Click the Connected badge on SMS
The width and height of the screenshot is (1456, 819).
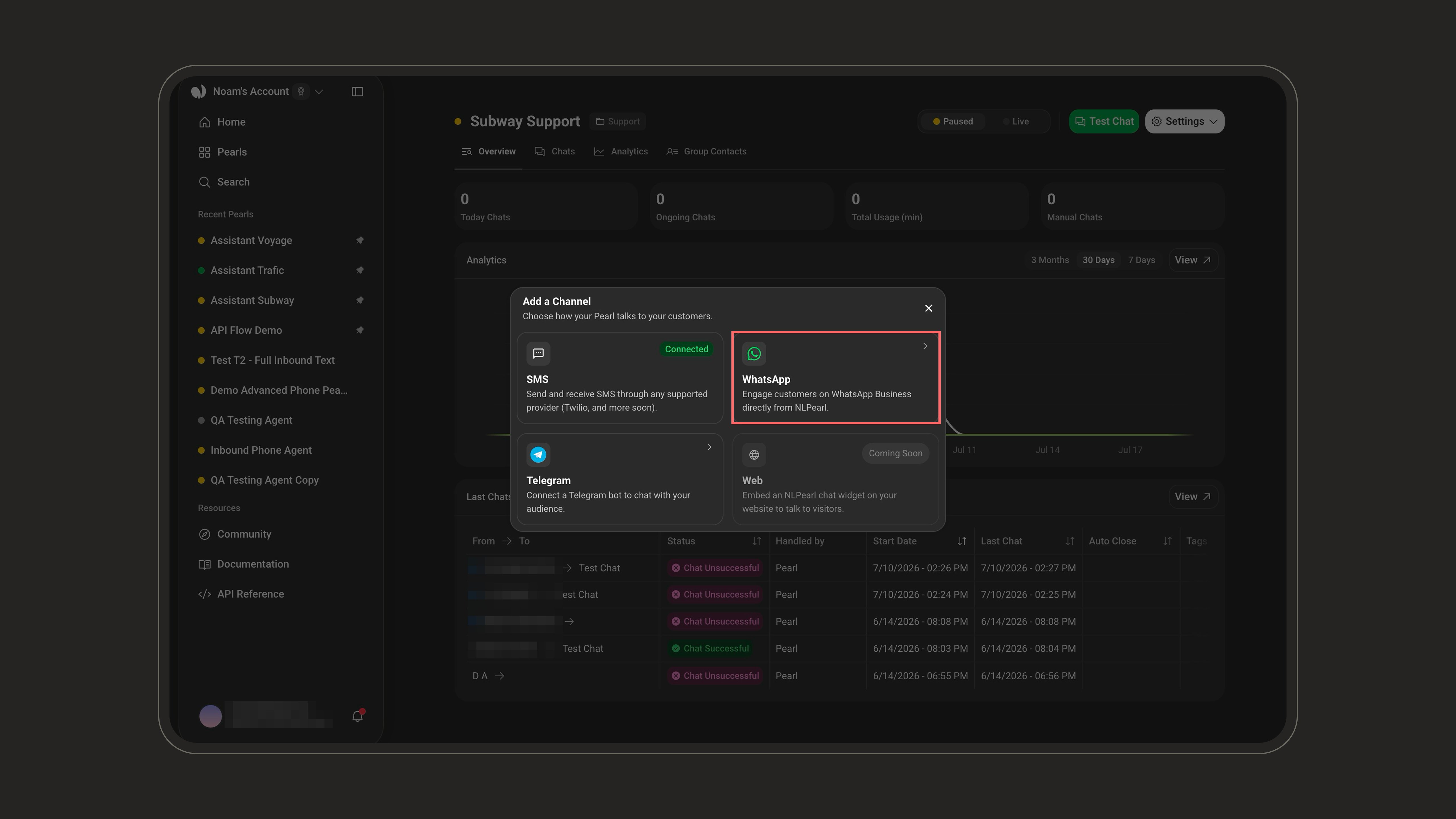(x=686, y=349)
